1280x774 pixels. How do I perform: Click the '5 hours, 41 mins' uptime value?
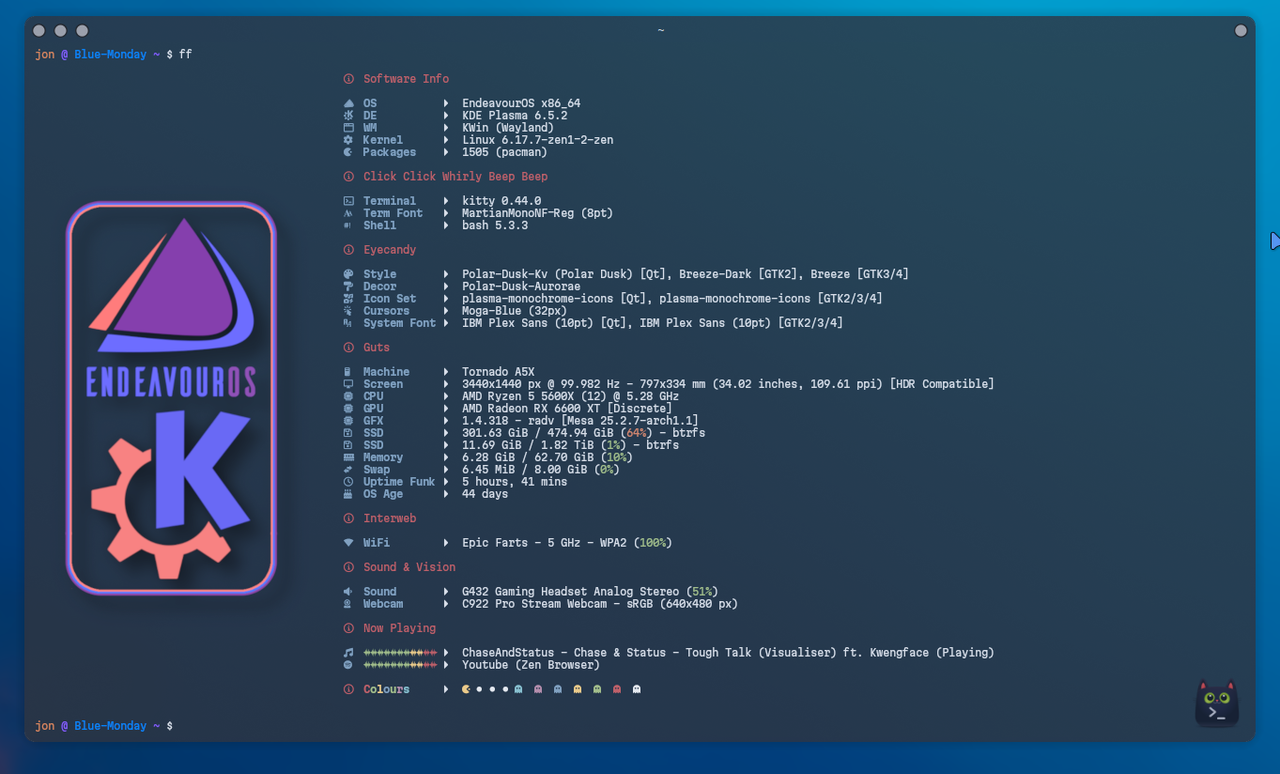click(514, 482)
